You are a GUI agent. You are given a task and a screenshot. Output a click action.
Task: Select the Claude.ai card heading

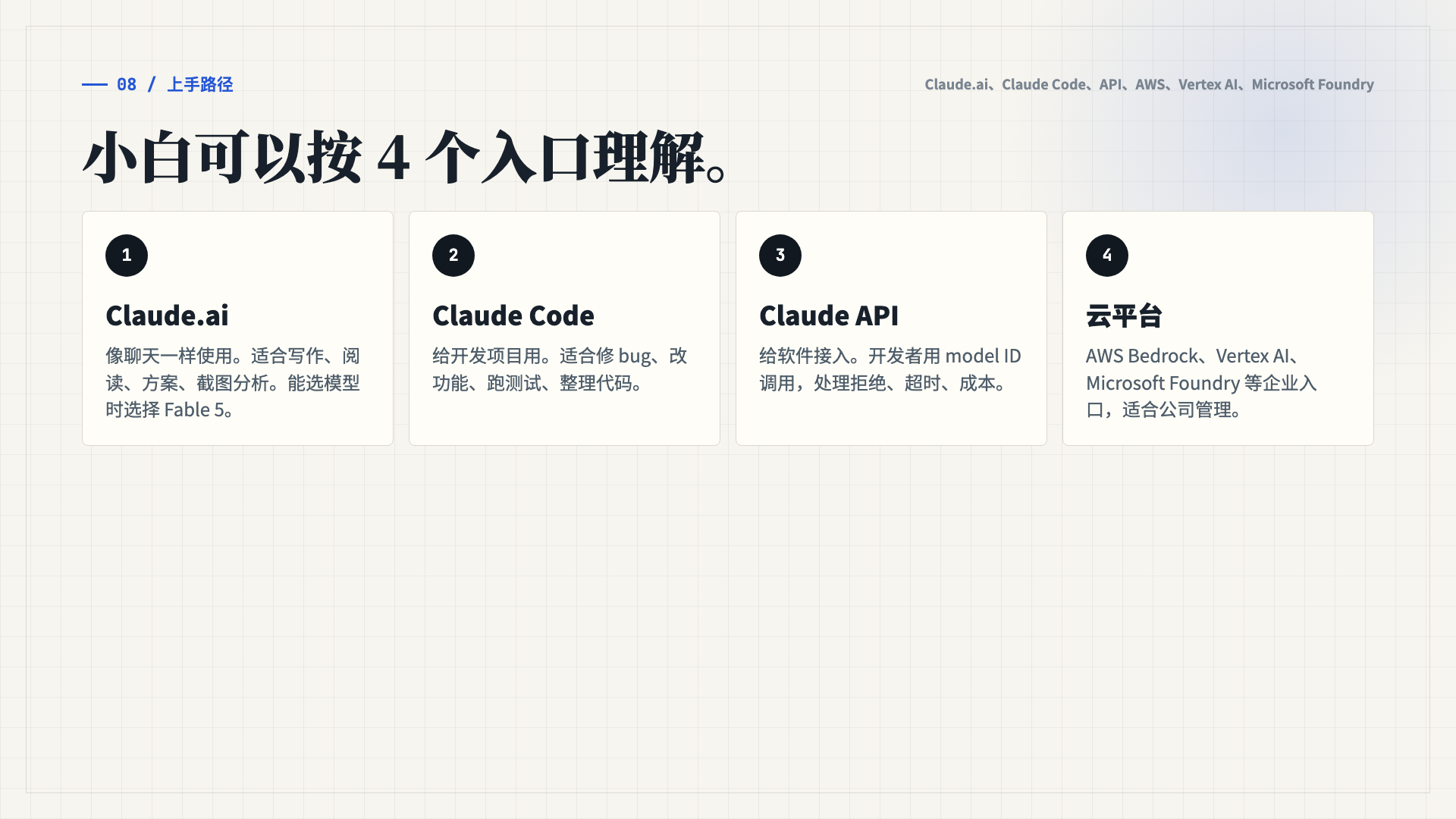[167, 315]
